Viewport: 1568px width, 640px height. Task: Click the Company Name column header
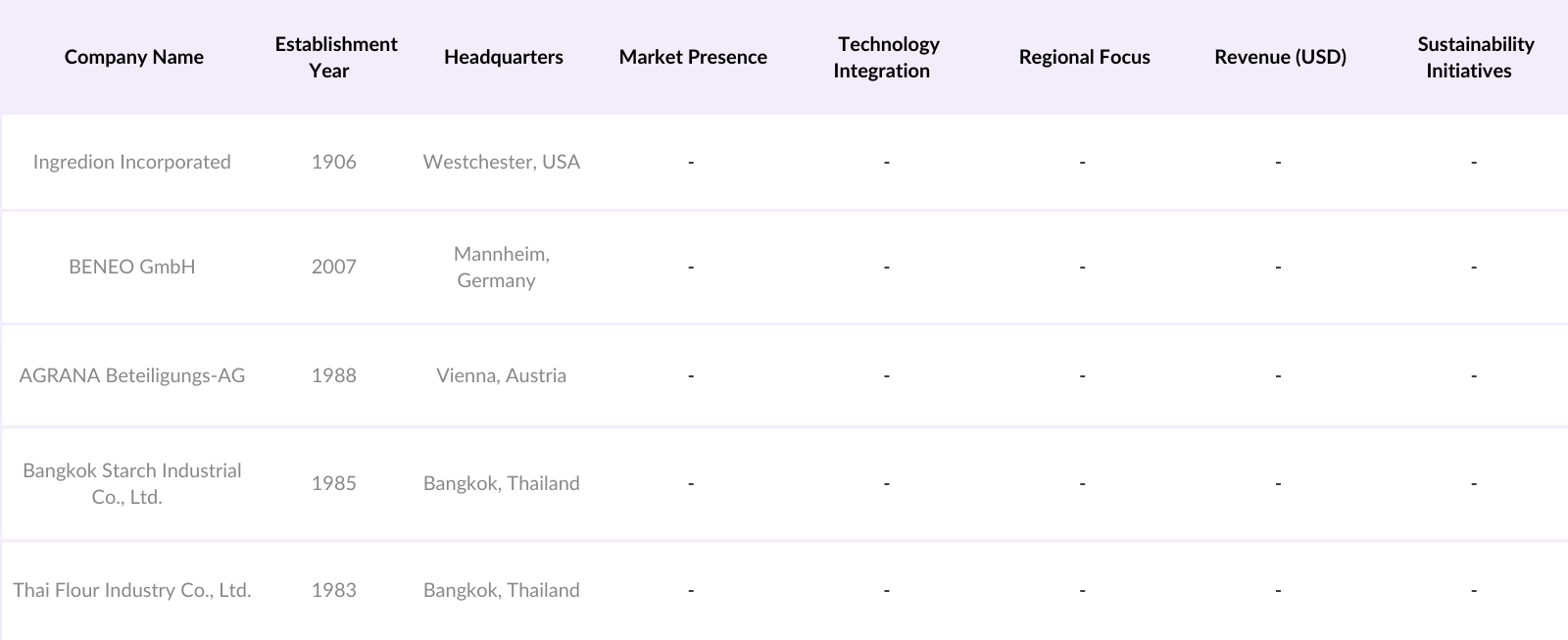(x=134, y=57)
